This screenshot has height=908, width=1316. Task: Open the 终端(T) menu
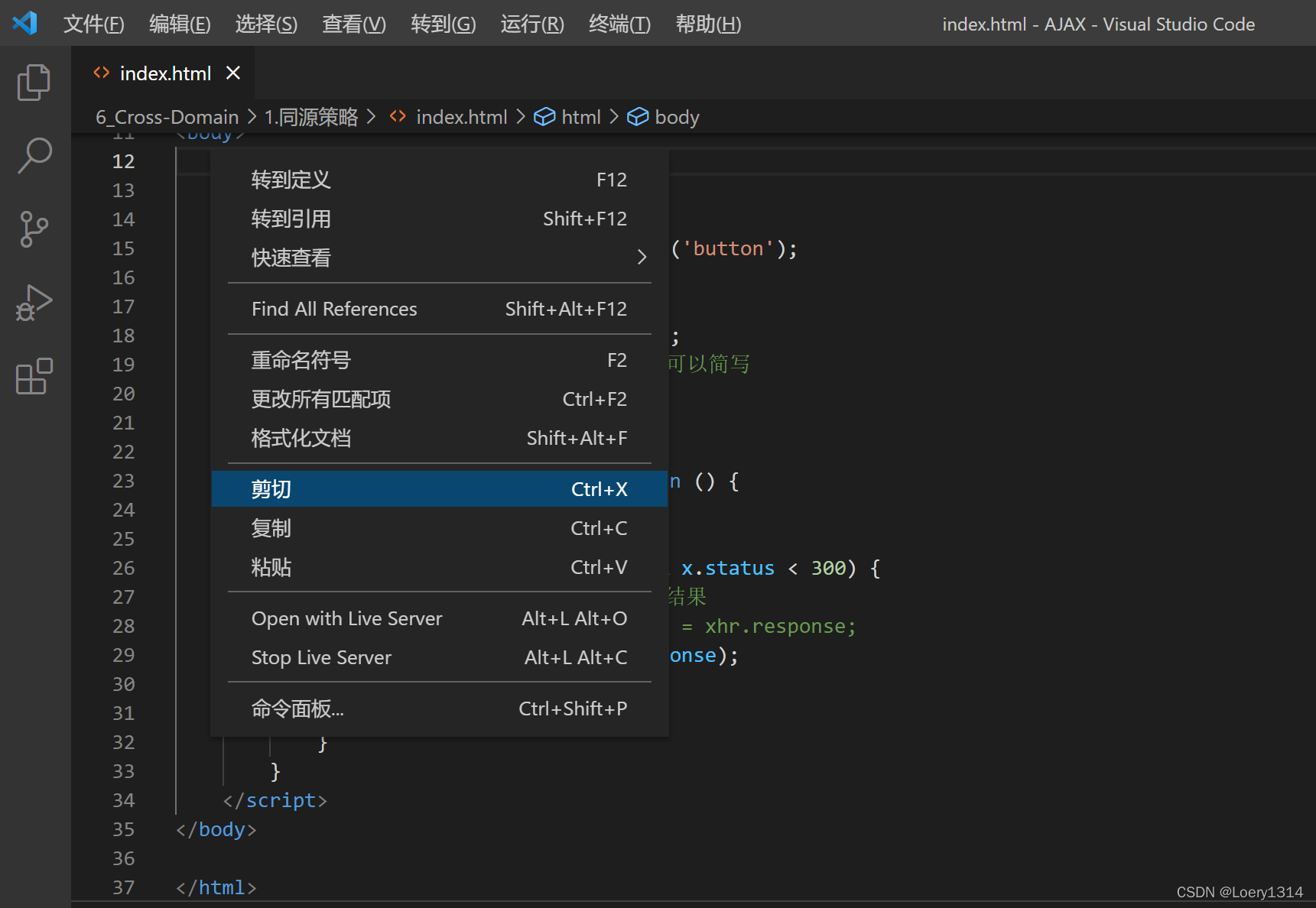(619, 24)
